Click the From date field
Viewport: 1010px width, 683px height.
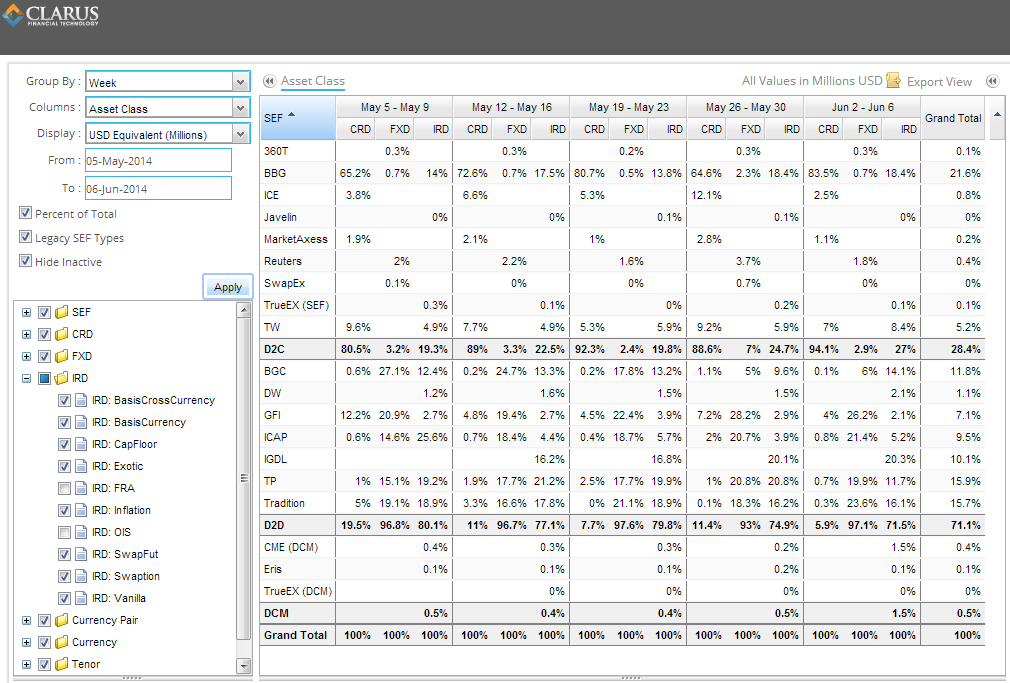158,160
